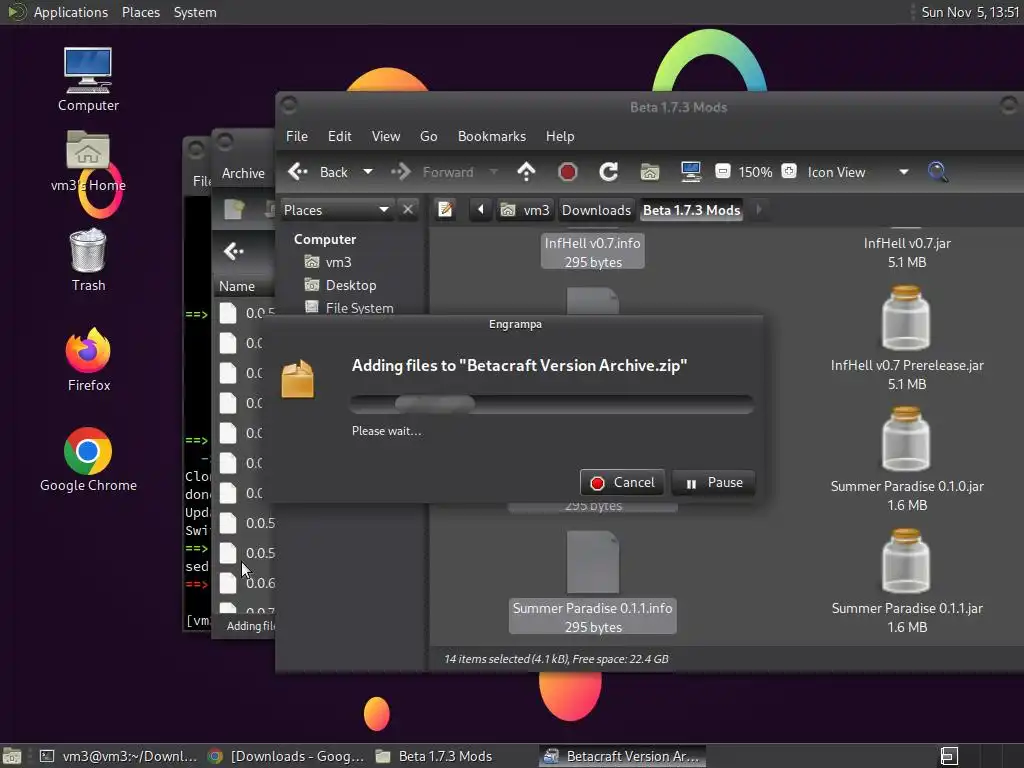Pause adding files to archive
Image resolution: width=1024 pixels, height=768 pixels.
[713, 483]
